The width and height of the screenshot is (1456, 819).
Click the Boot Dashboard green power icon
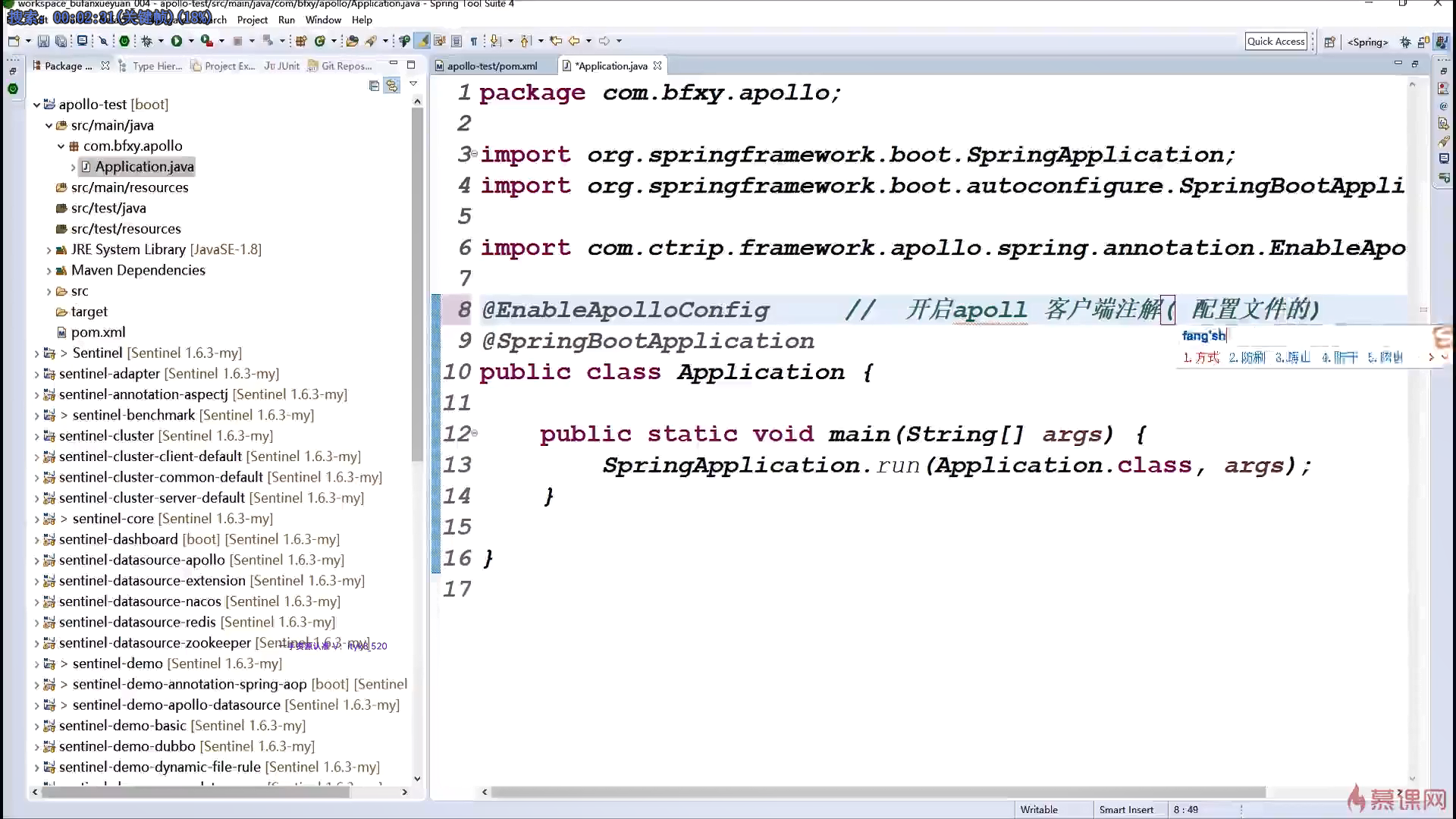pyautogui.click(x=124, y=41)
